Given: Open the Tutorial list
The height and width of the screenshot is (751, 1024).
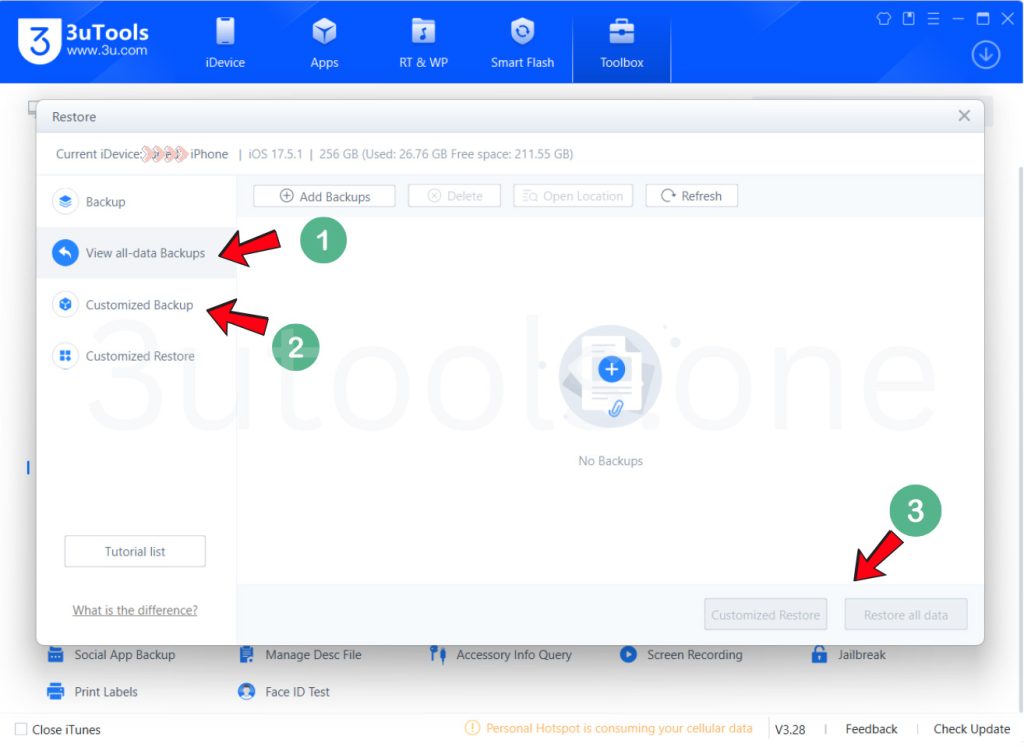Looking at the screenshot, I should (x=135, y=551).
